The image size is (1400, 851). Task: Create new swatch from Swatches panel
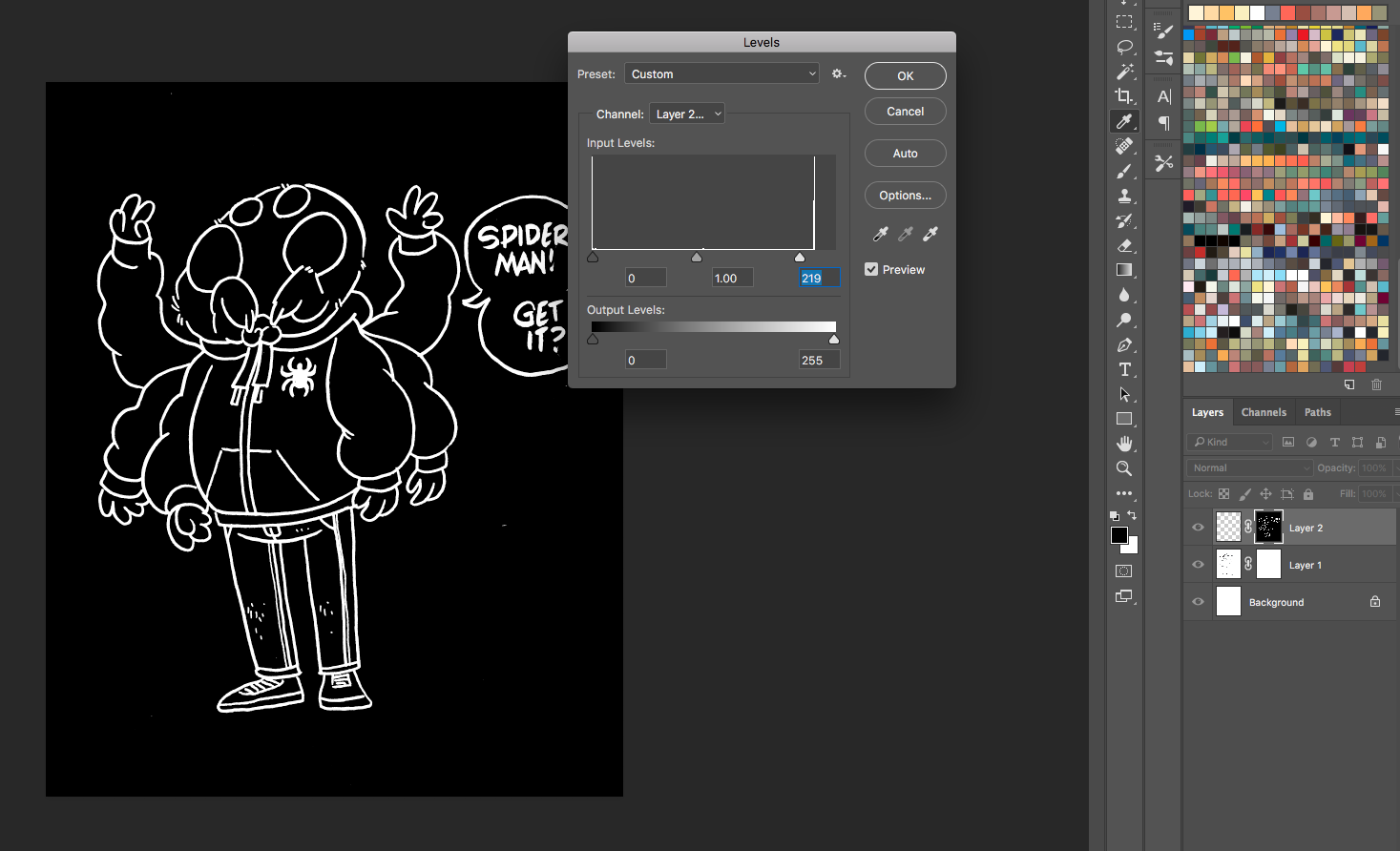click(x=1349, y=384)
